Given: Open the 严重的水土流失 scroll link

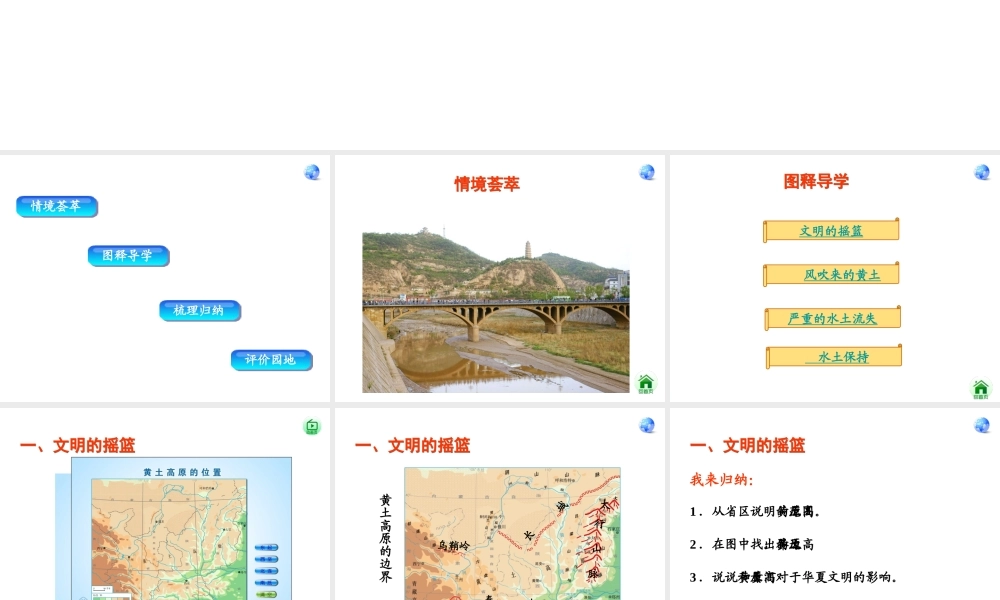Looking at the screenshot, I should 832,318.
